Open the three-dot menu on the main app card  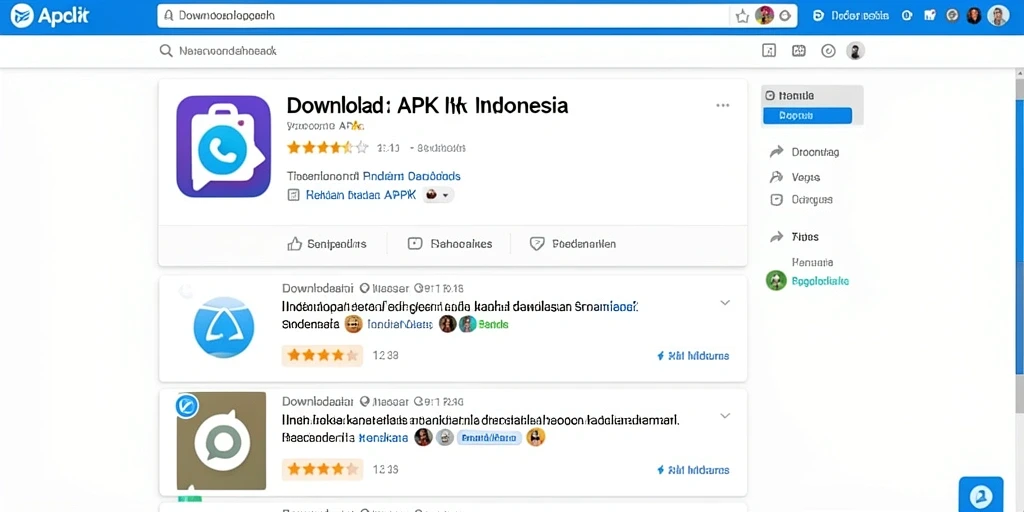[x=722, y=105]
